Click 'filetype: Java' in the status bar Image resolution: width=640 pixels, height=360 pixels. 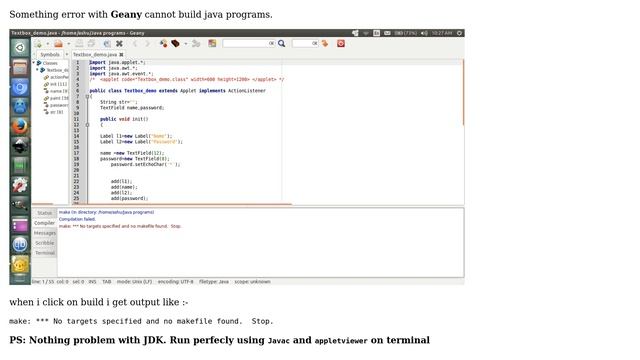213,282
